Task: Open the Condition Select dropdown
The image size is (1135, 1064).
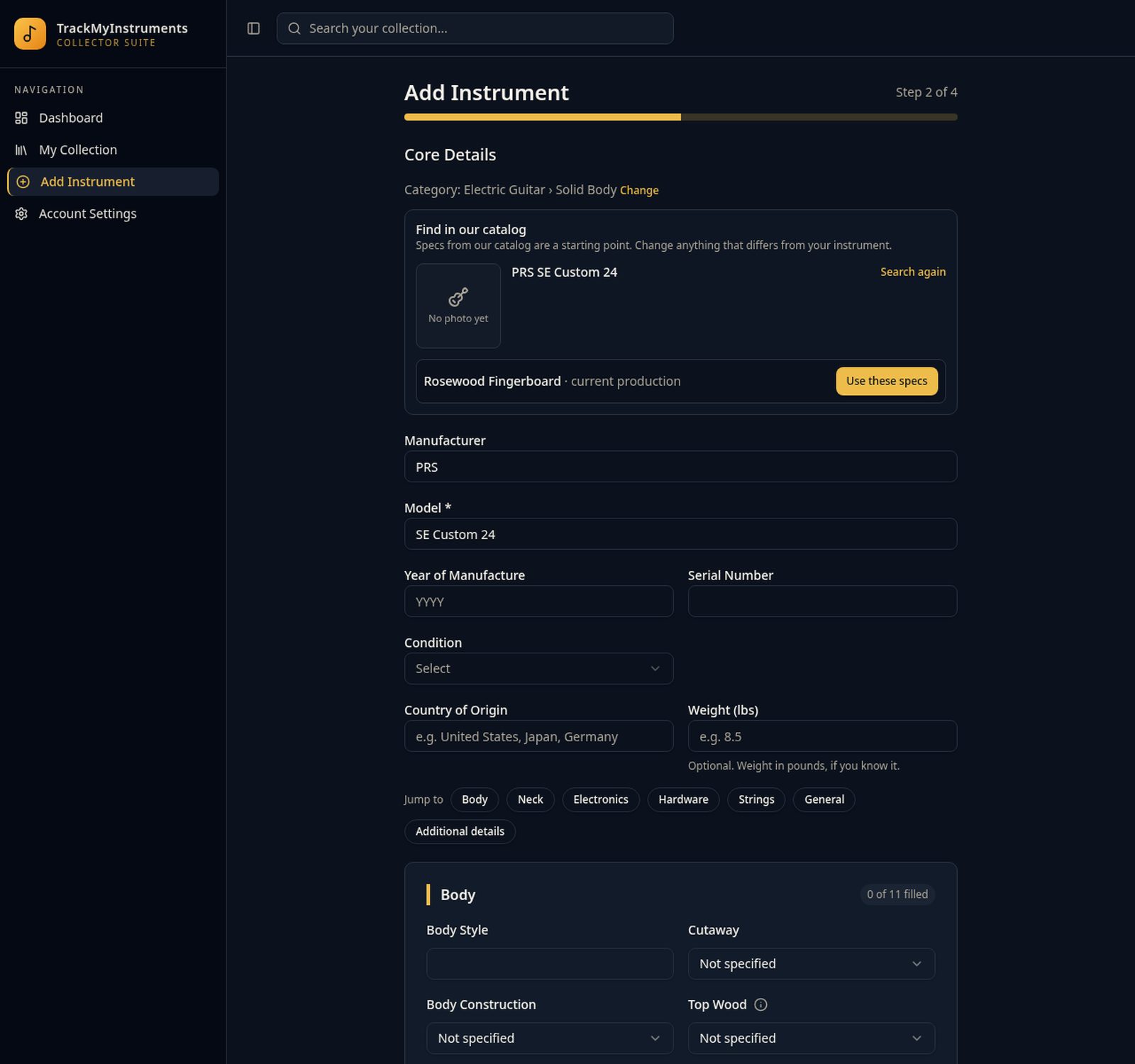Action: click(x=538, y=668)
